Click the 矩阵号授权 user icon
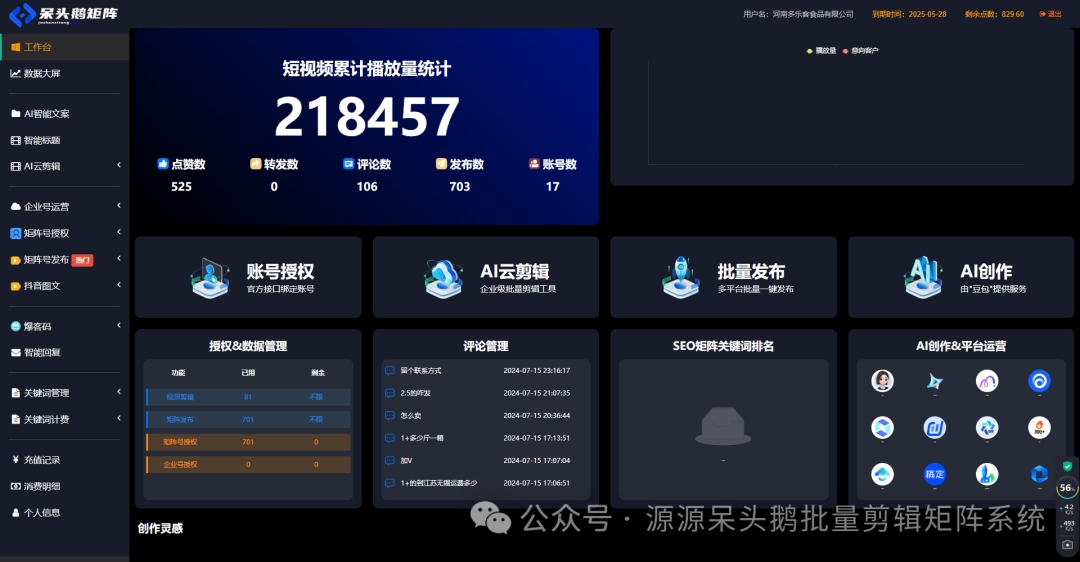This screenshot has width=1080, height=562. point(15,233)
